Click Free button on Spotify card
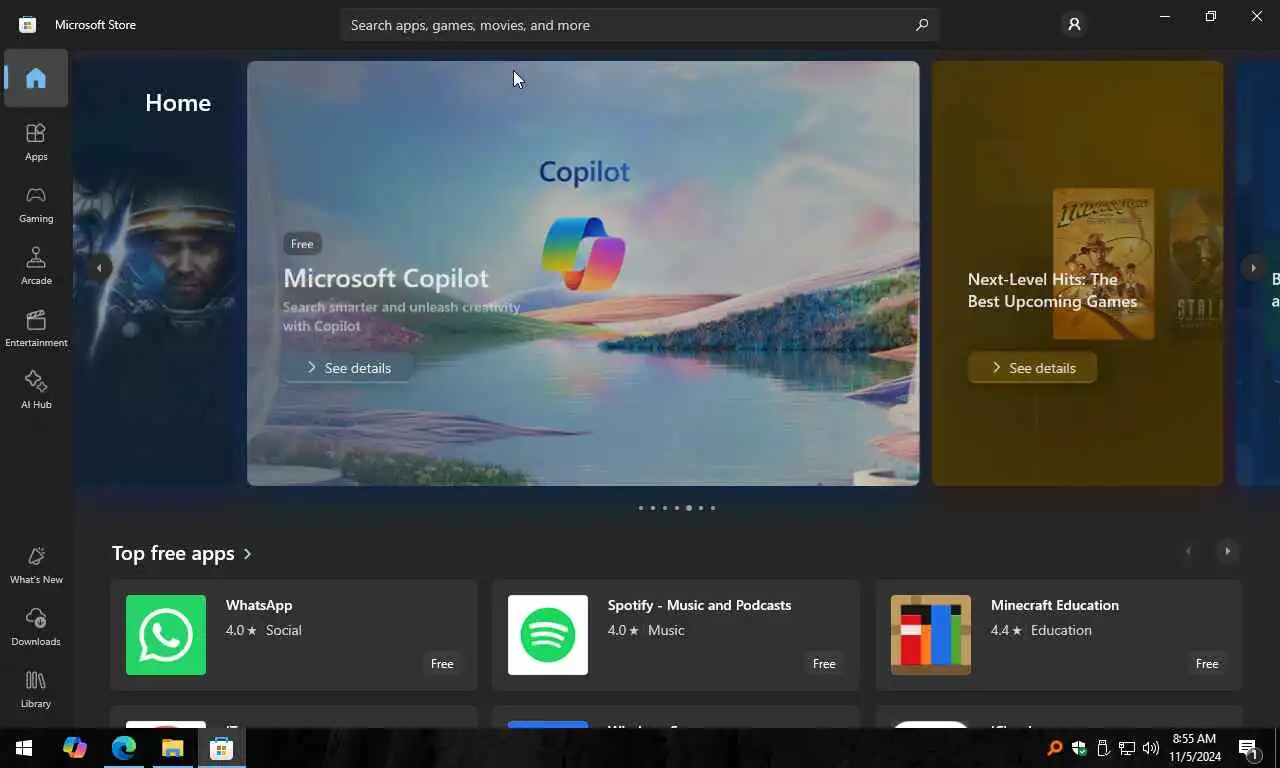This screenshot has width=1280, height=768. (x=824, y=664)
